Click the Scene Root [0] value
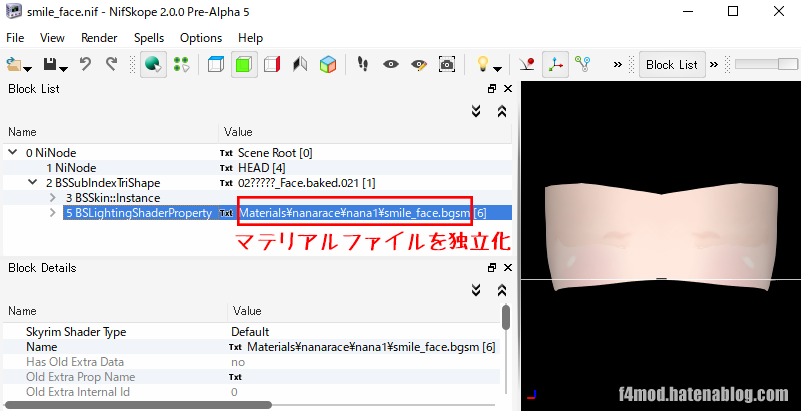 (x=275, y=153)
